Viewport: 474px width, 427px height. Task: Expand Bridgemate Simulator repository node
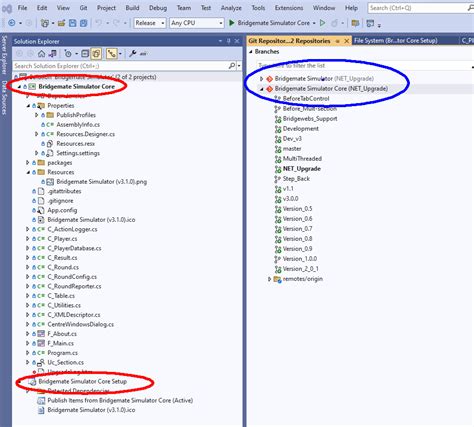coord(262,79)
